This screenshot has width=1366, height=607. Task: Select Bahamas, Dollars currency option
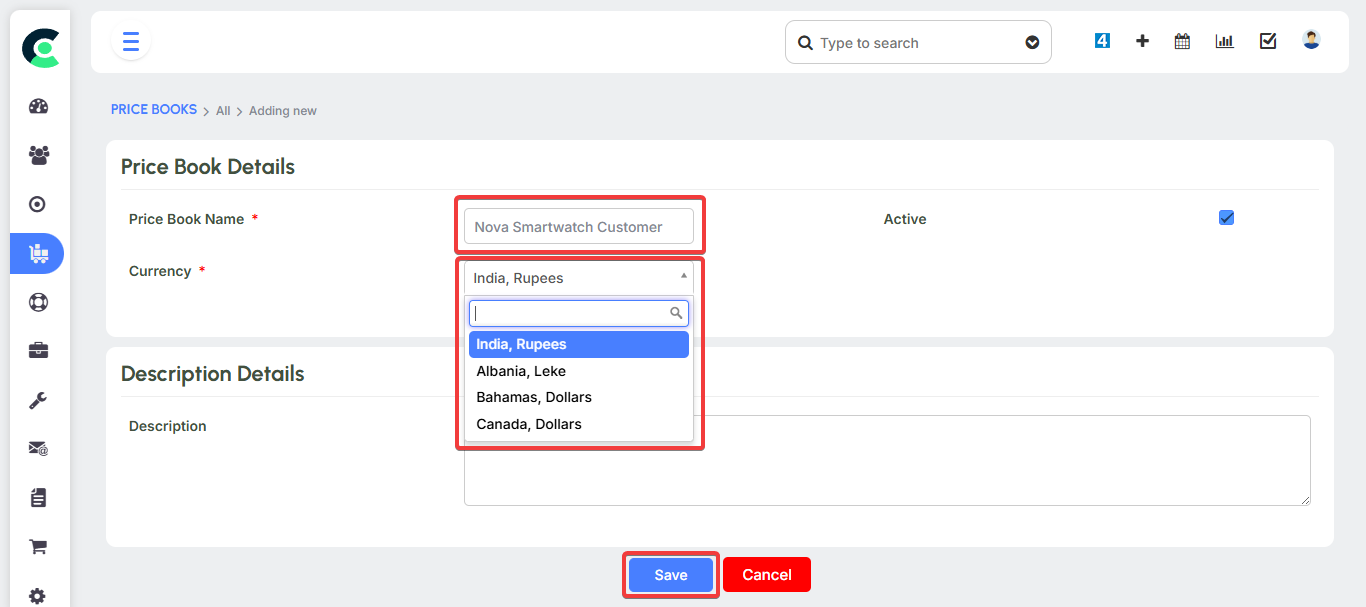(534, 397)
